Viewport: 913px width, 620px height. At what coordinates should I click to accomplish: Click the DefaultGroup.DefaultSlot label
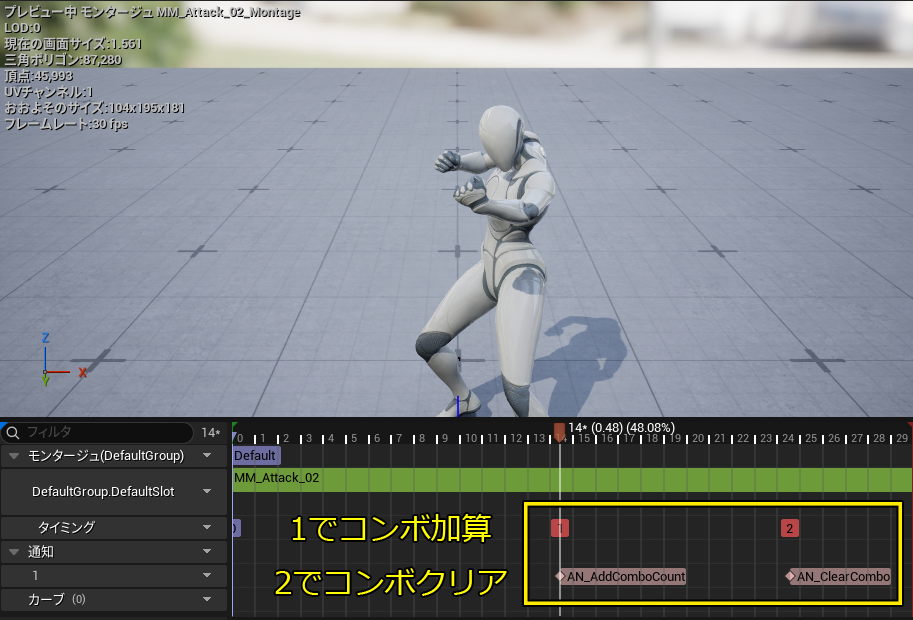coord(103,491)
